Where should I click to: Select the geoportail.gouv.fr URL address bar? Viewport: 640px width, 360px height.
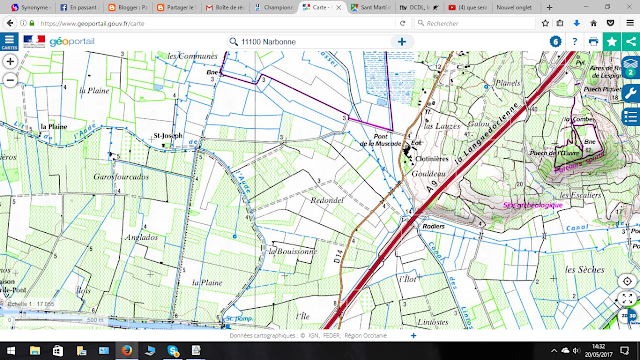[x=216, y=23]
